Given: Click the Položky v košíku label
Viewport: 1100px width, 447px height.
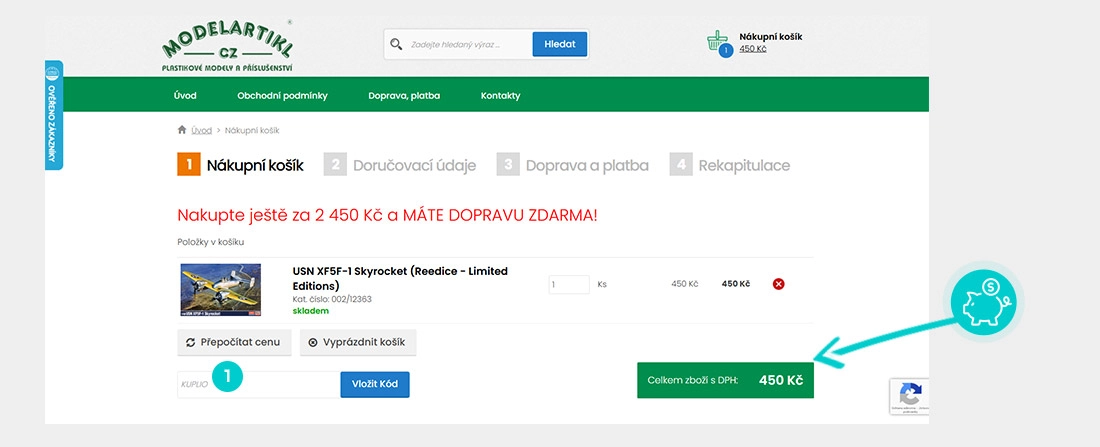Looking at the screenshot, I should (x=210, y=242).
